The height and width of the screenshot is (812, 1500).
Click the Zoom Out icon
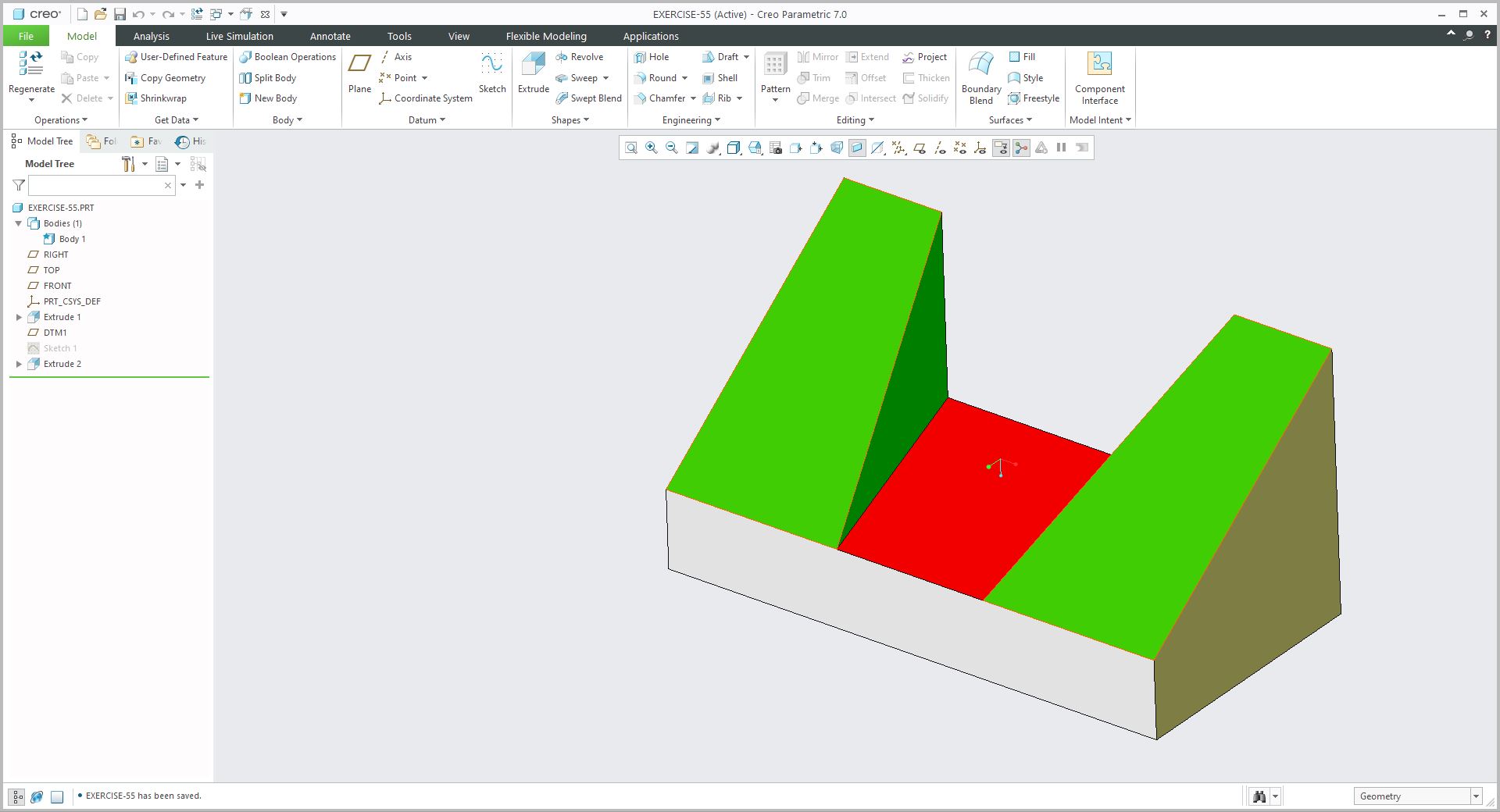(x=672, y=148)
